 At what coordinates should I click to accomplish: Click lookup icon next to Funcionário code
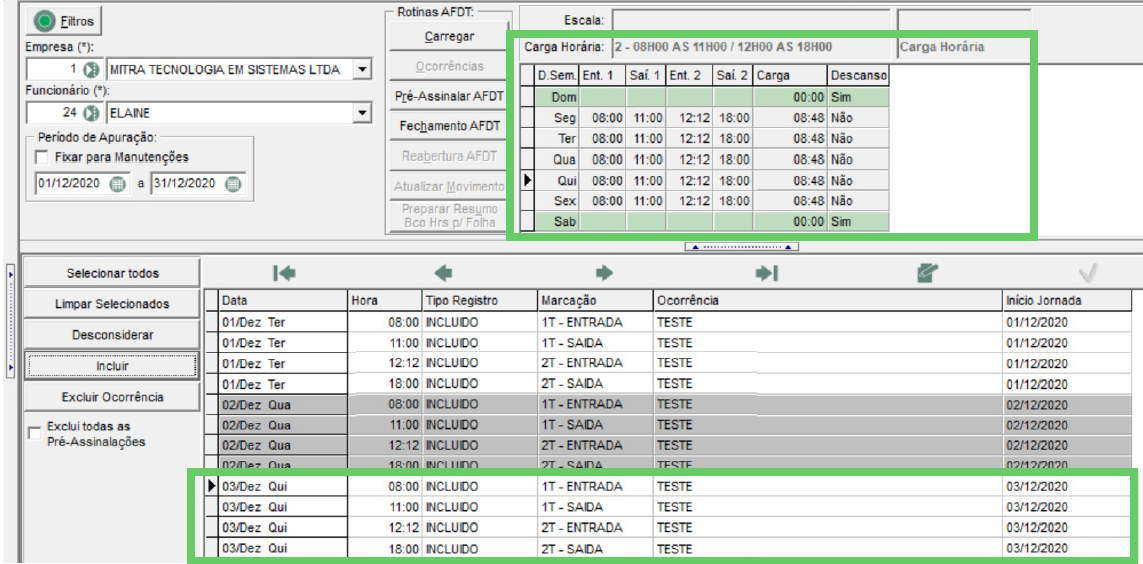tap(91, 113)
